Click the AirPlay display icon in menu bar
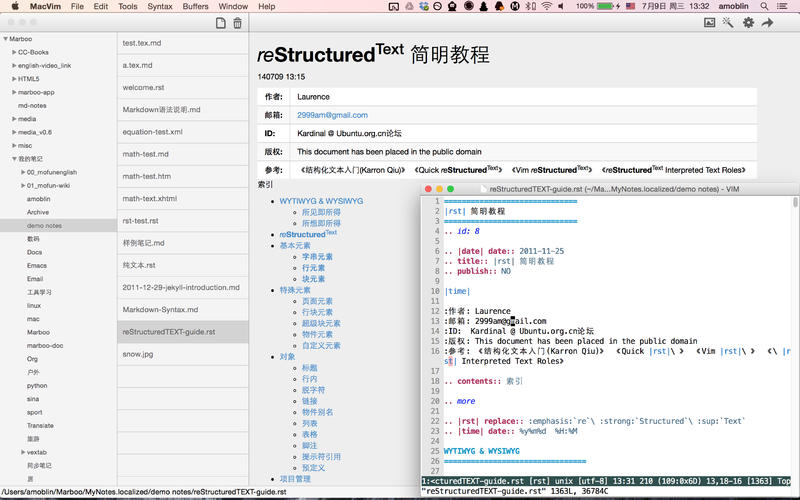Viewport: 800px width, 500px height. (393, 6)
